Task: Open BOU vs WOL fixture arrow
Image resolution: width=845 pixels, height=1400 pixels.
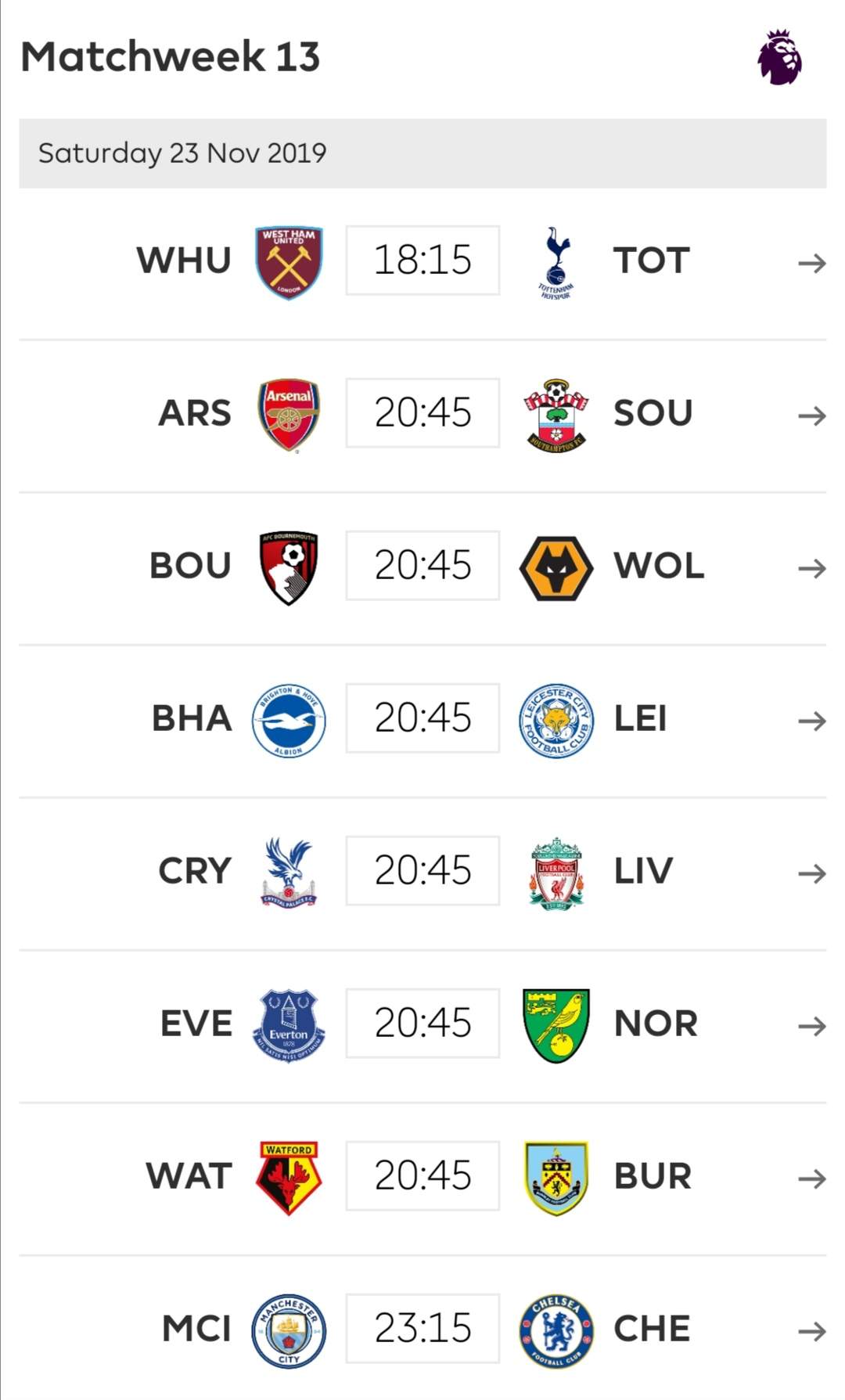Action: coord(811,568)
